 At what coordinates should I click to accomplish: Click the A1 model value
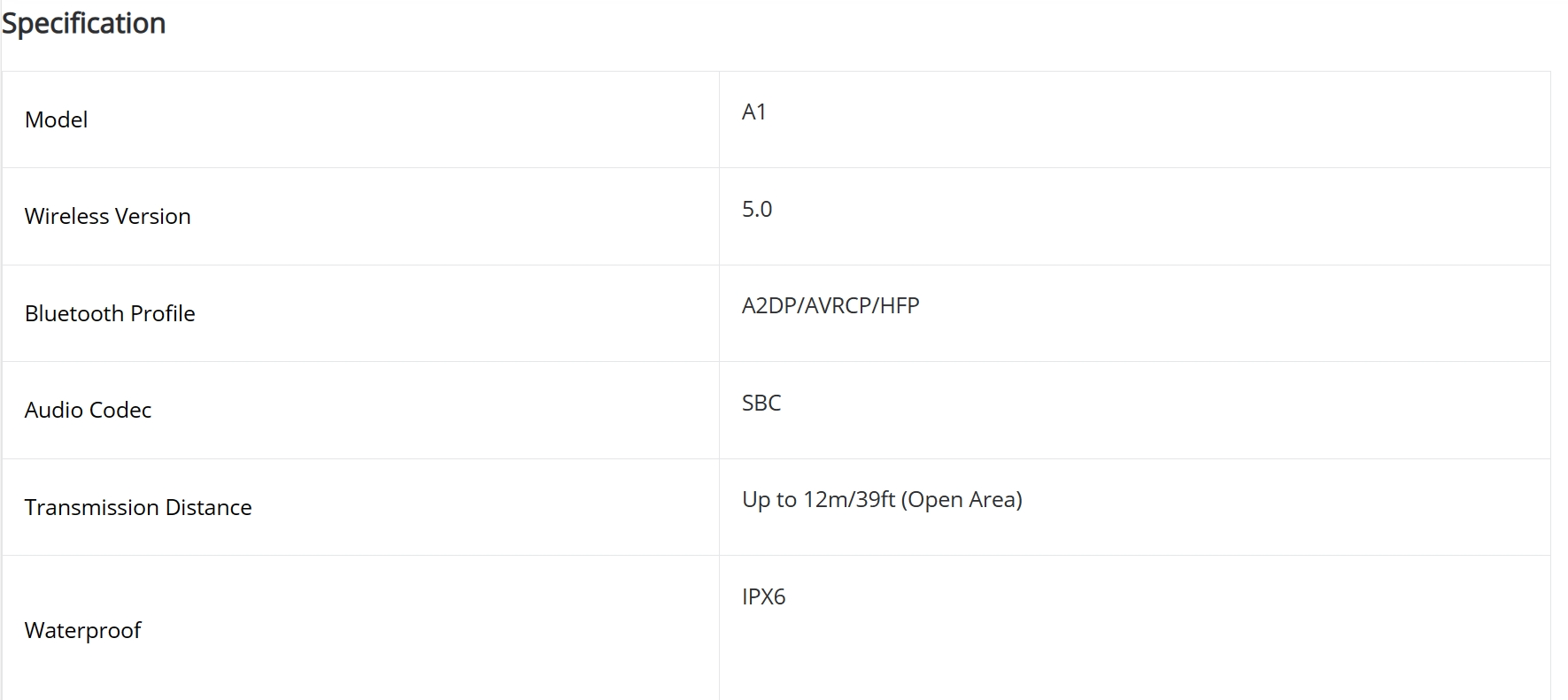pos(754,112)
